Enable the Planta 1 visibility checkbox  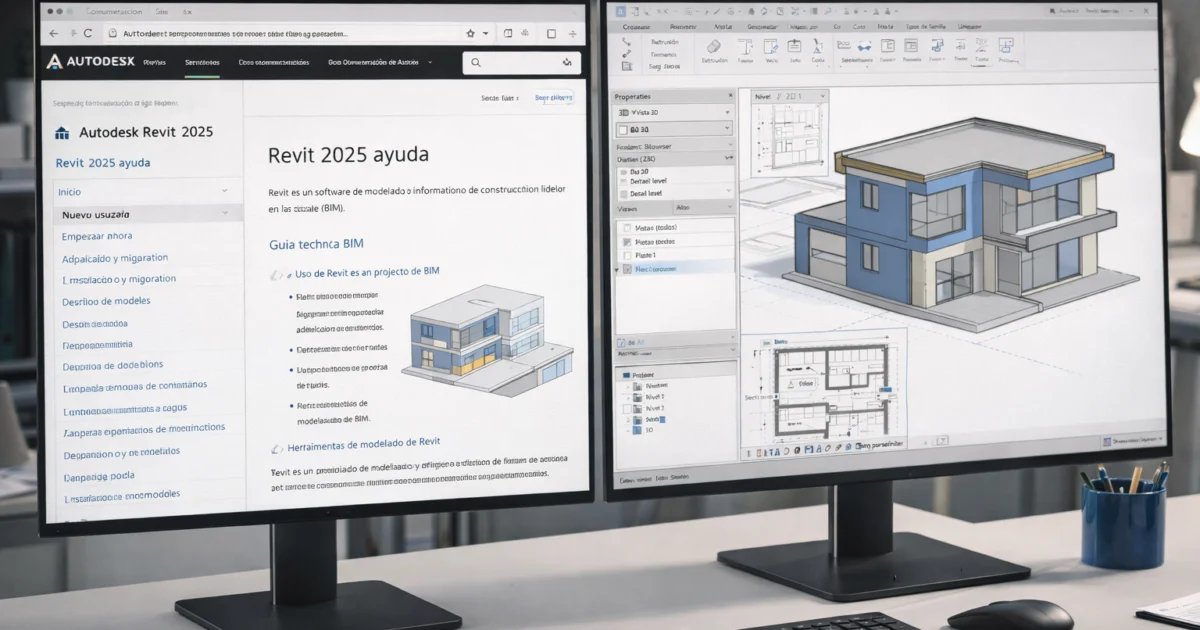[627, 254]
